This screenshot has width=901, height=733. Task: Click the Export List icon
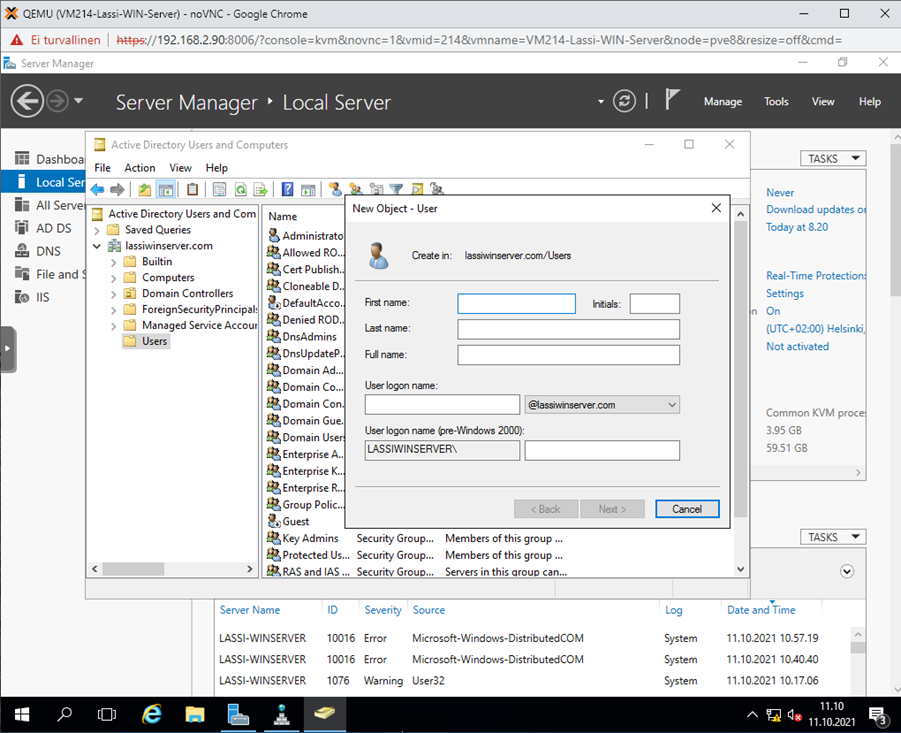[261, 189]
